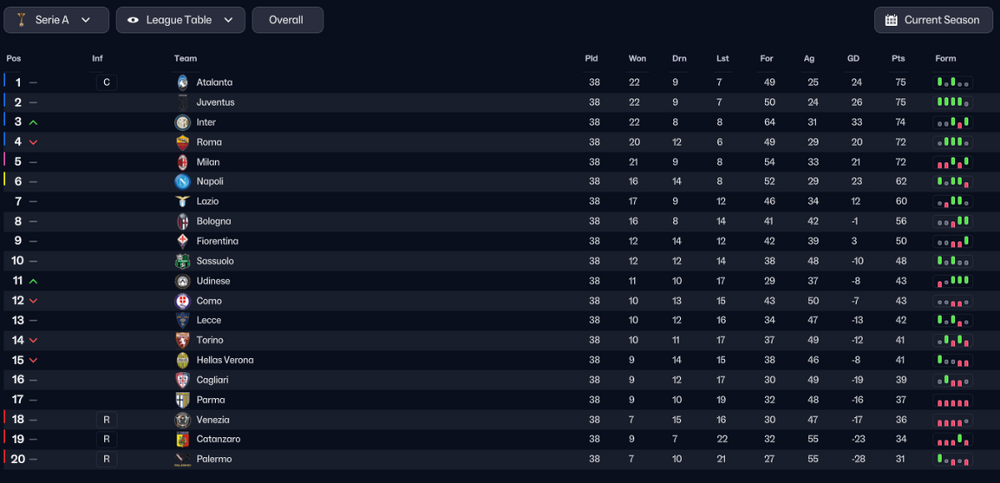
Task: Click the Parma club badge
Action: (183, 399)
